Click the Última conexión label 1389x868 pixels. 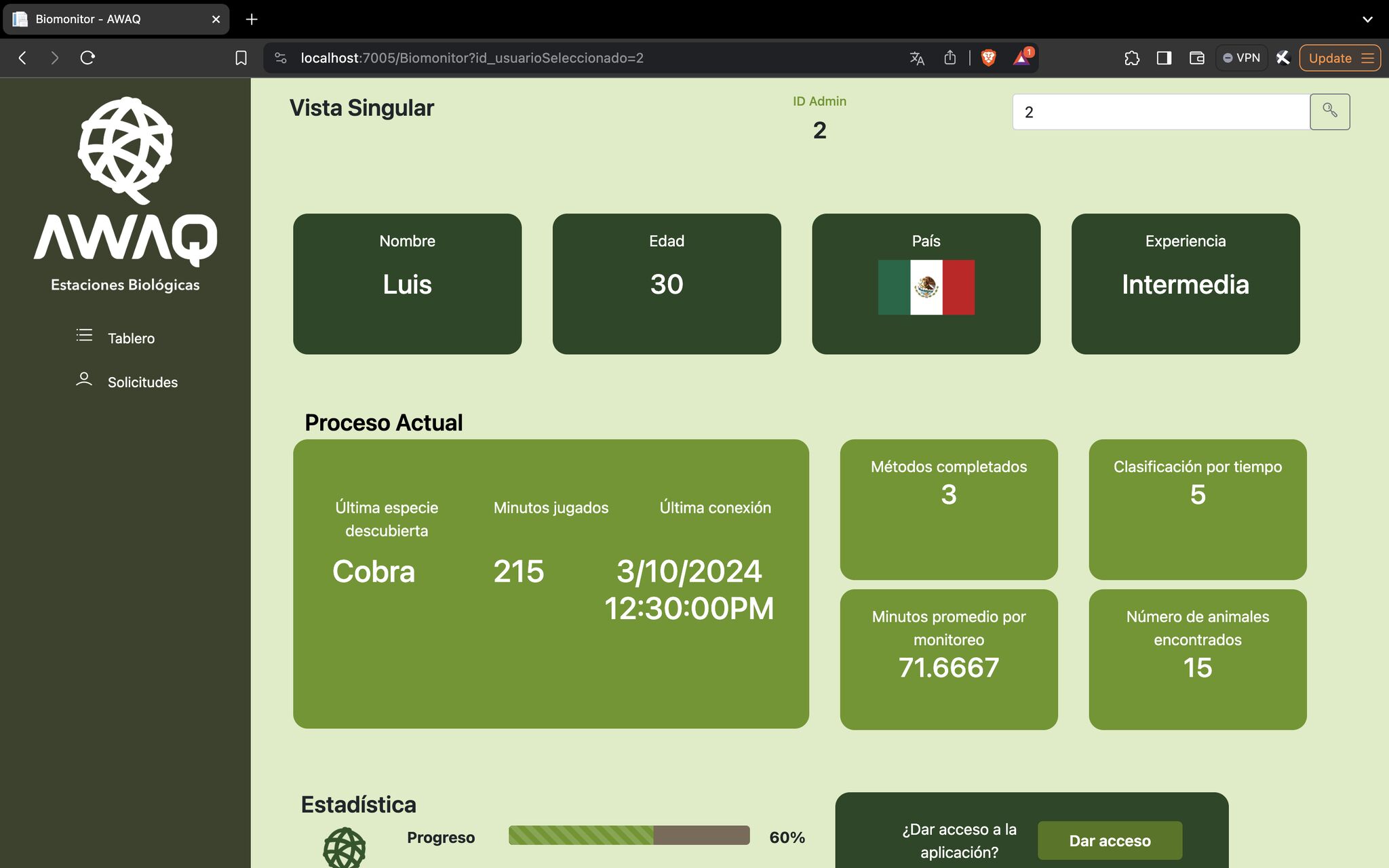coord(715,508)
